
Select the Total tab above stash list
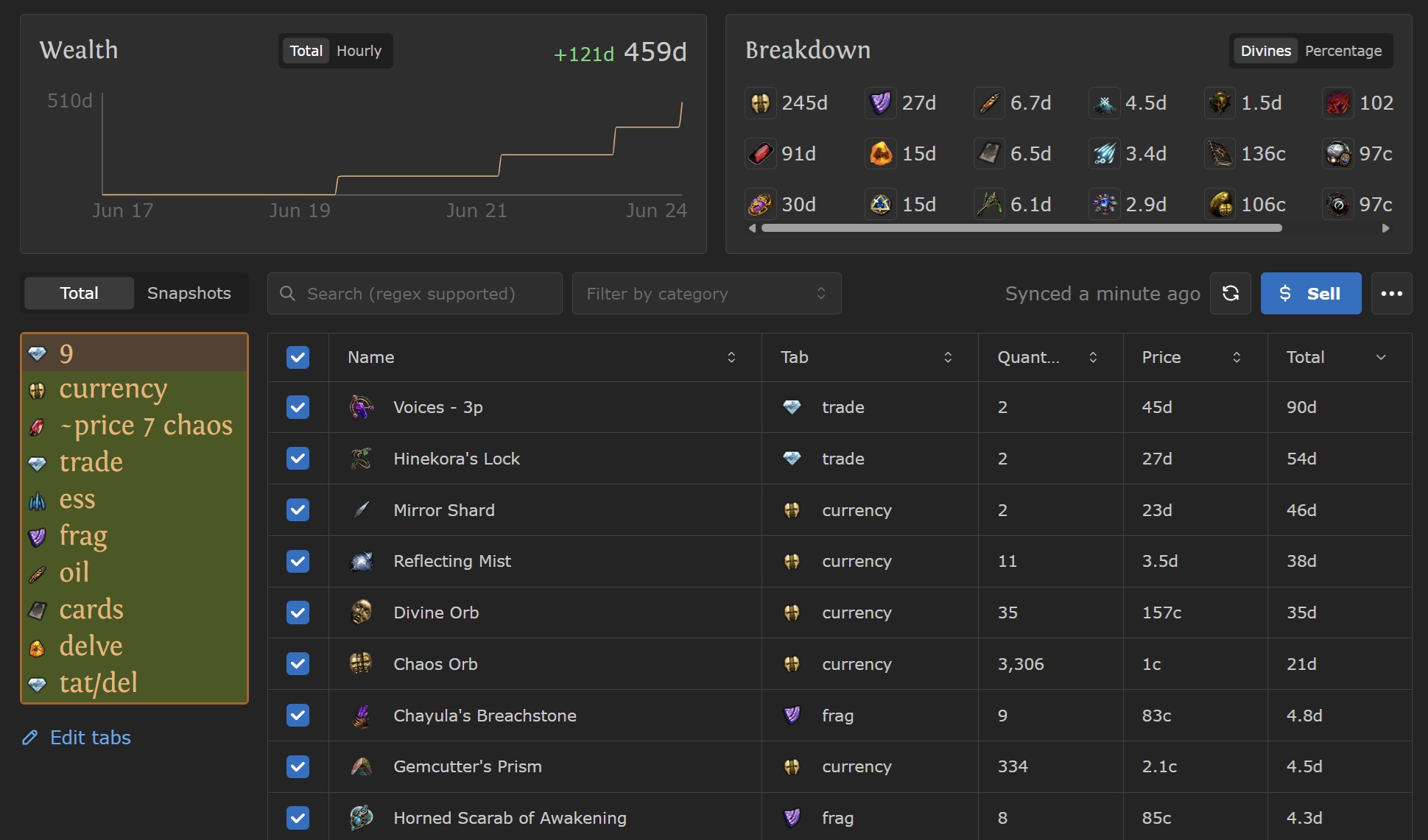(x=79, y=293)
